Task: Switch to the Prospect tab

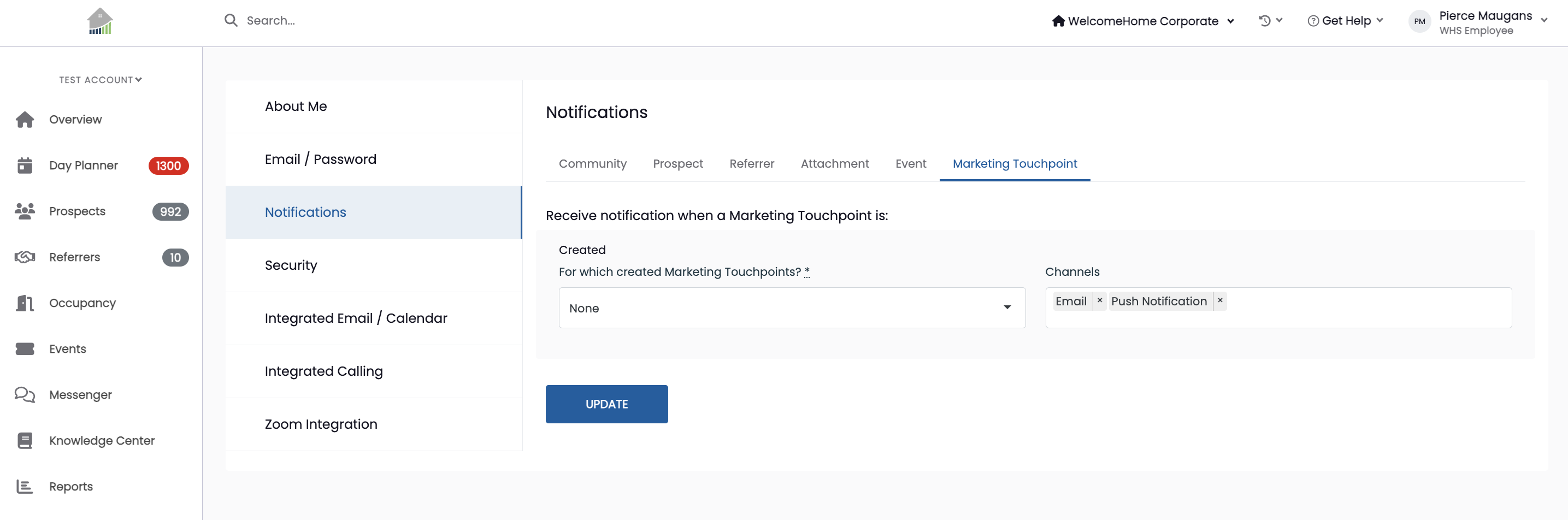Action: tap(677, 164)
